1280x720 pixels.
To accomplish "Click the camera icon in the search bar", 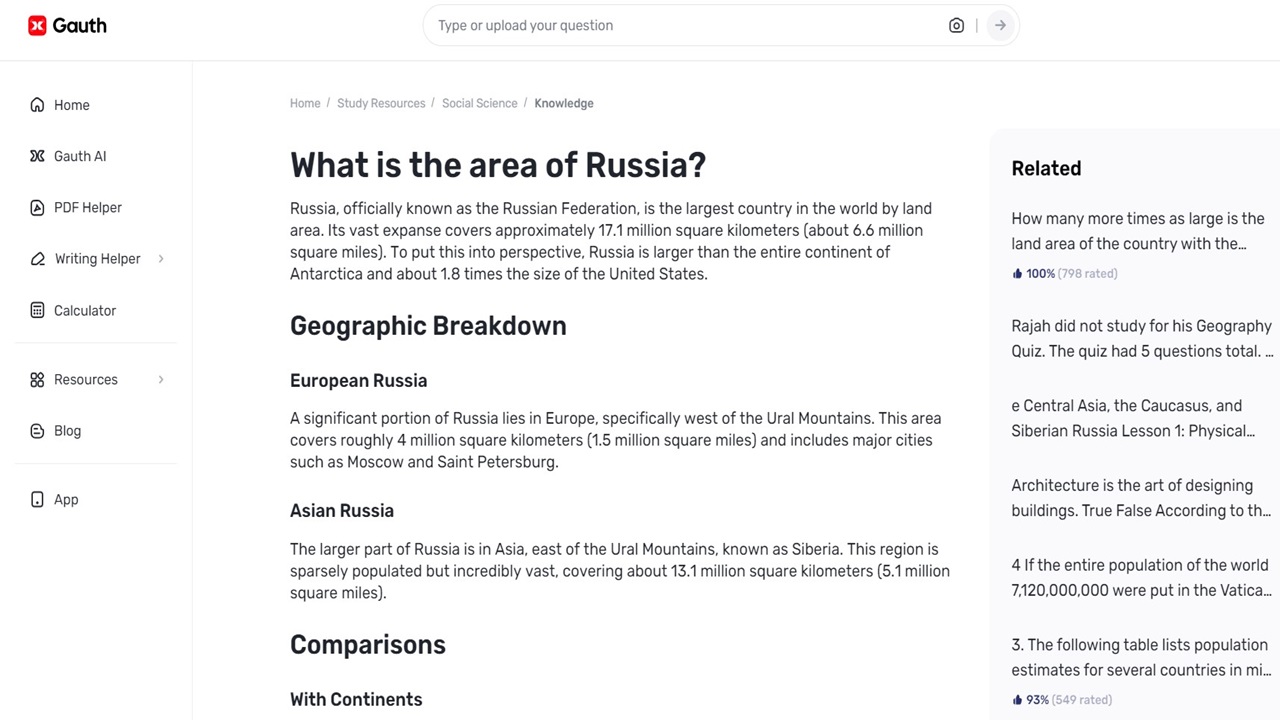I will [x=956, y=25].
